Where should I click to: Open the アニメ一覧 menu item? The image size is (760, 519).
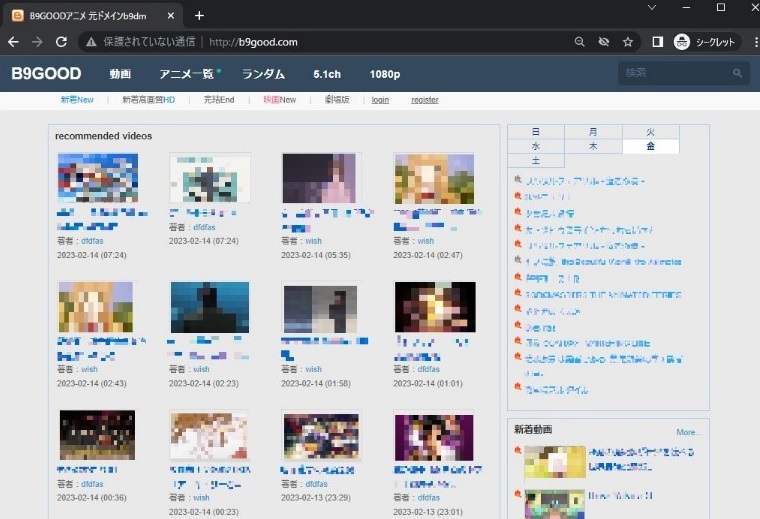(188, 74)
